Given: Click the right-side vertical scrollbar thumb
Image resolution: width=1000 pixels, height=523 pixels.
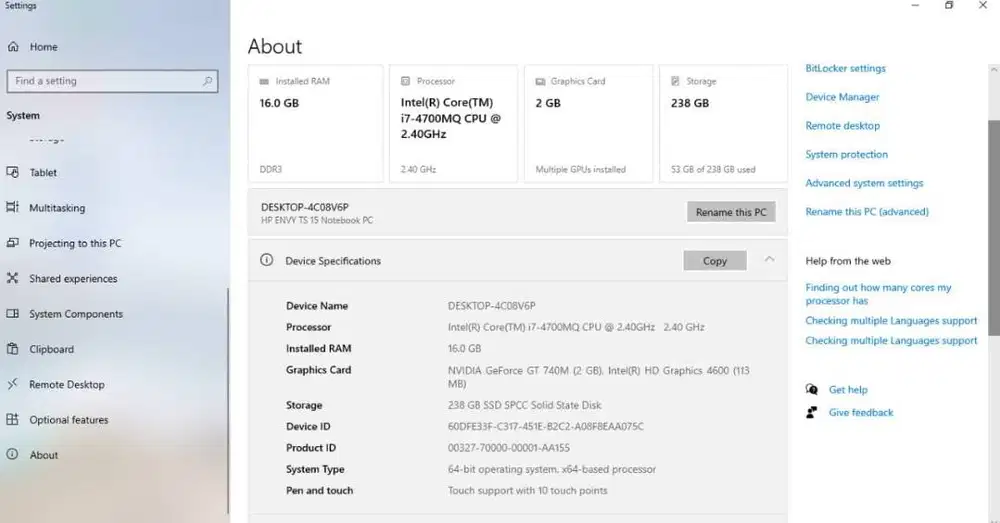Looking at the screenshot, I should tap(994, 226).
